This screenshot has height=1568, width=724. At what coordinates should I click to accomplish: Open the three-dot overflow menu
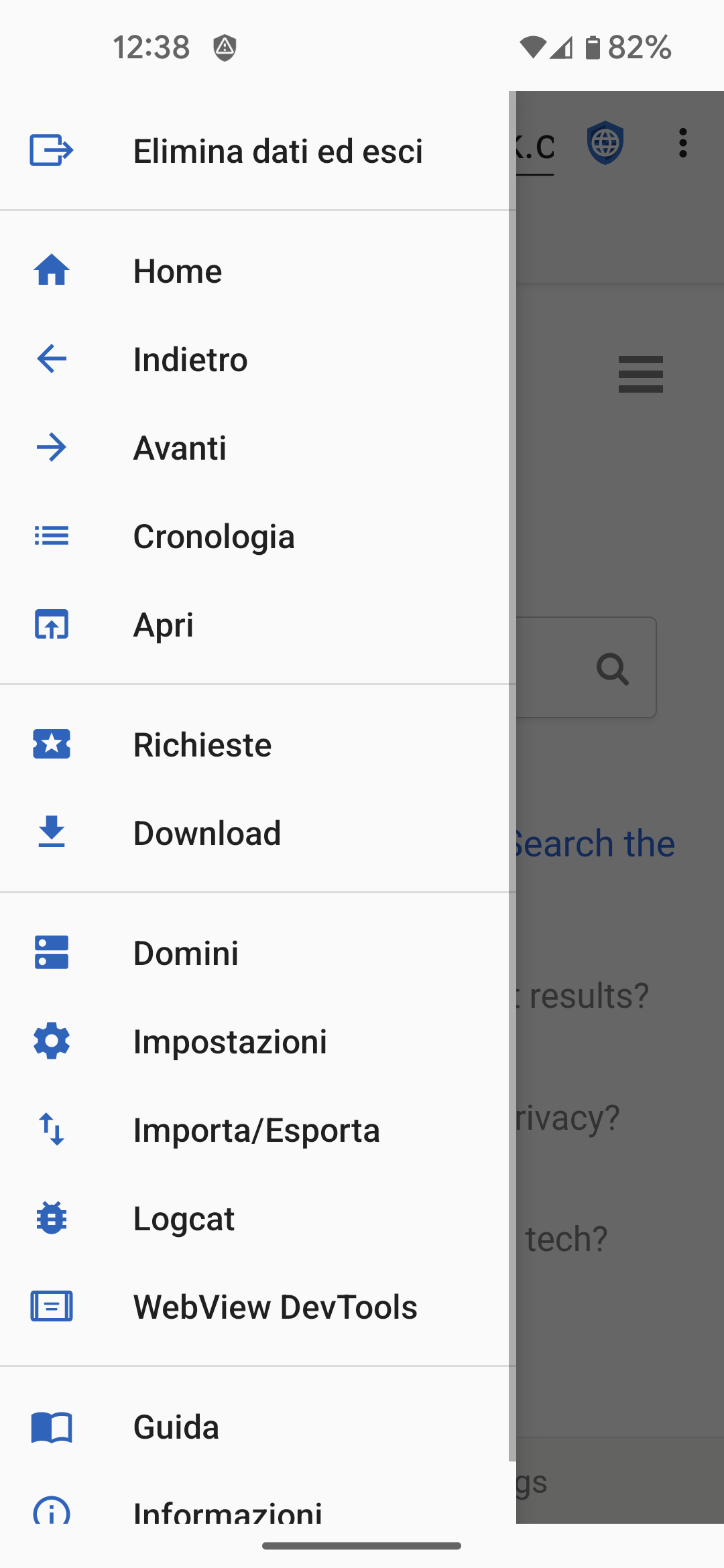682,143
